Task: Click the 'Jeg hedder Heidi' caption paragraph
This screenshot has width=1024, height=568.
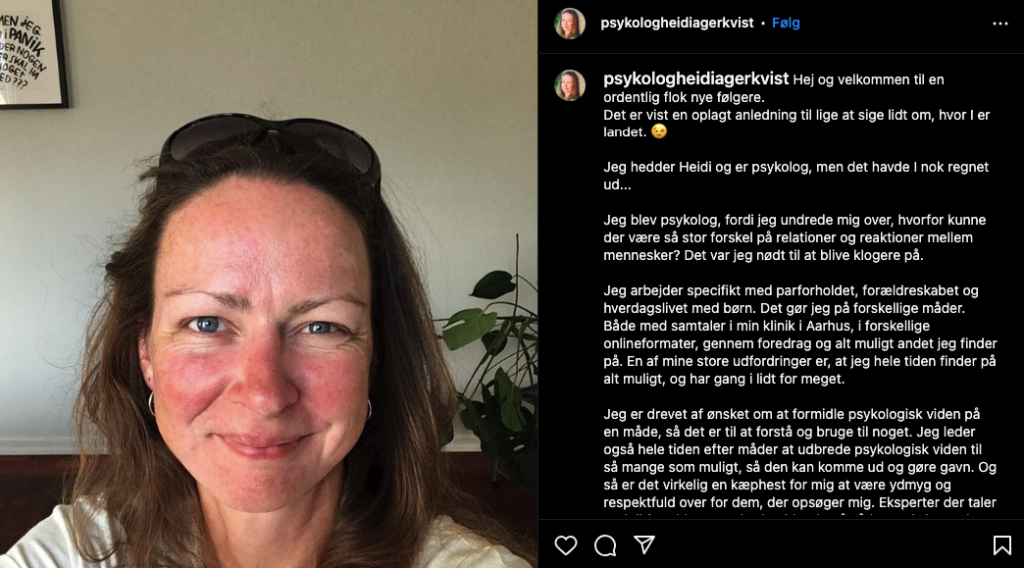Action: [796, 176]
